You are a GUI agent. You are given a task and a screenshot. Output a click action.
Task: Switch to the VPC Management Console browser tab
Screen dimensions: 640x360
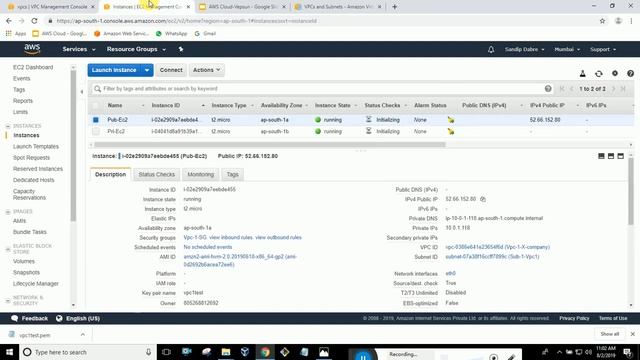pos(51,7)
